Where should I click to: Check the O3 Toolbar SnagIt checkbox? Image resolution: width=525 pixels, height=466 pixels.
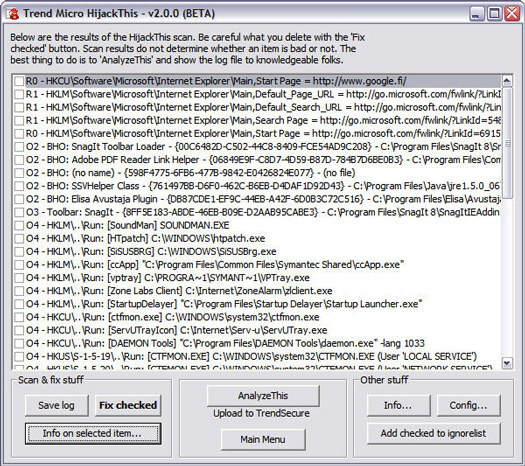19,212
